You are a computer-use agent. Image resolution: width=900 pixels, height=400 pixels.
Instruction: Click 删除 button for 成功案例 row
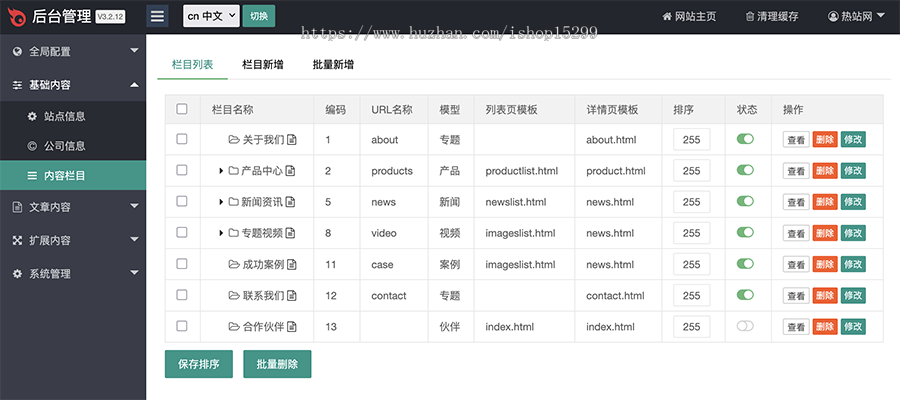tap(825, 265)
